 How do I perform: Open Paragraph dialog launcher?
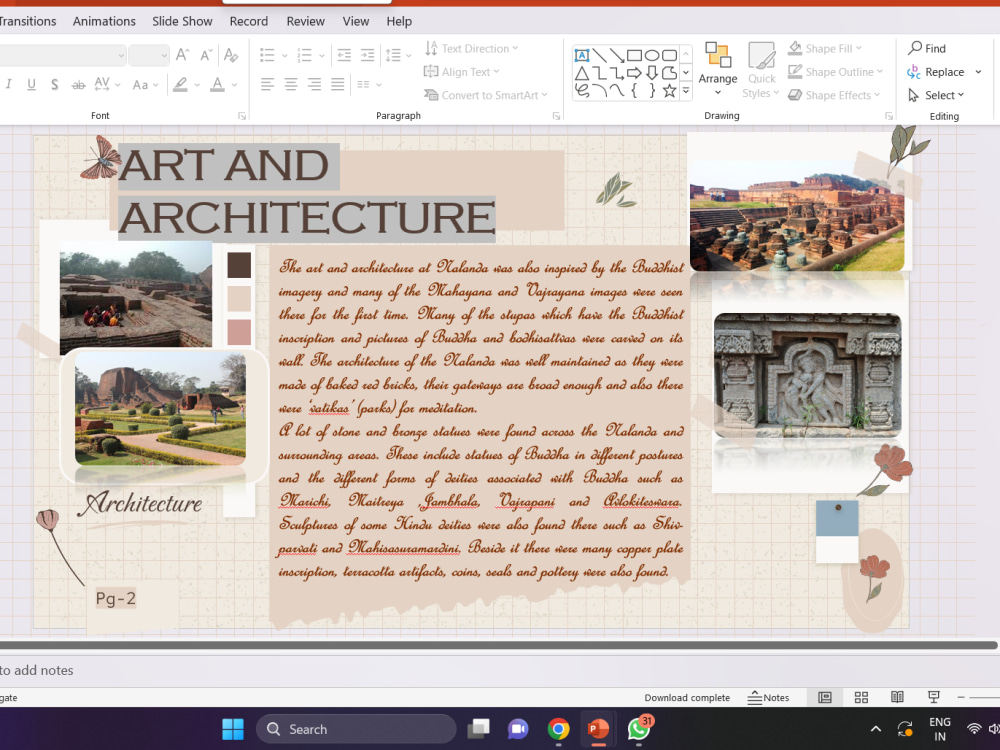[x=556, y=116]
